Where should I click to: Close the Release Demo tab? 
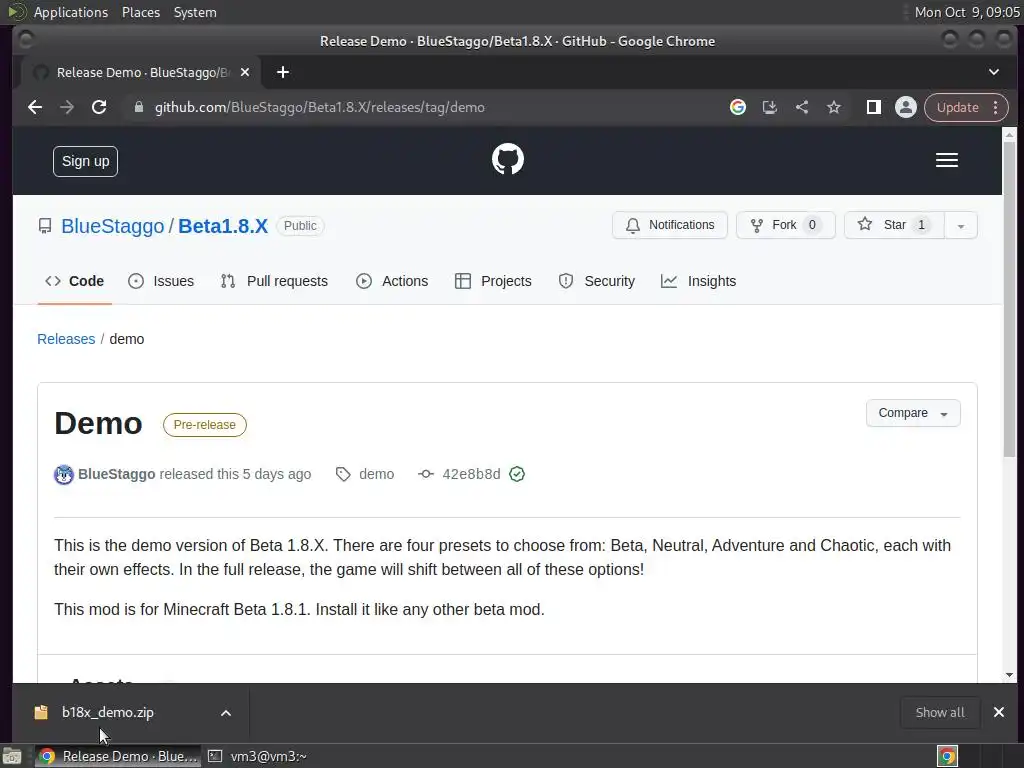245,72
